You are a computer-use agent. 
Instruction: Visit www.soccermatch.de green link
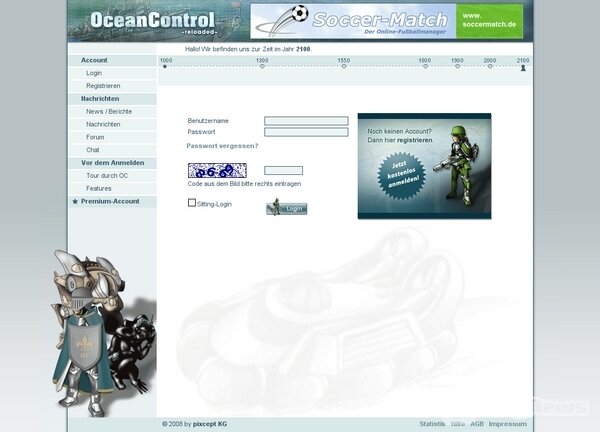point(489,20)
